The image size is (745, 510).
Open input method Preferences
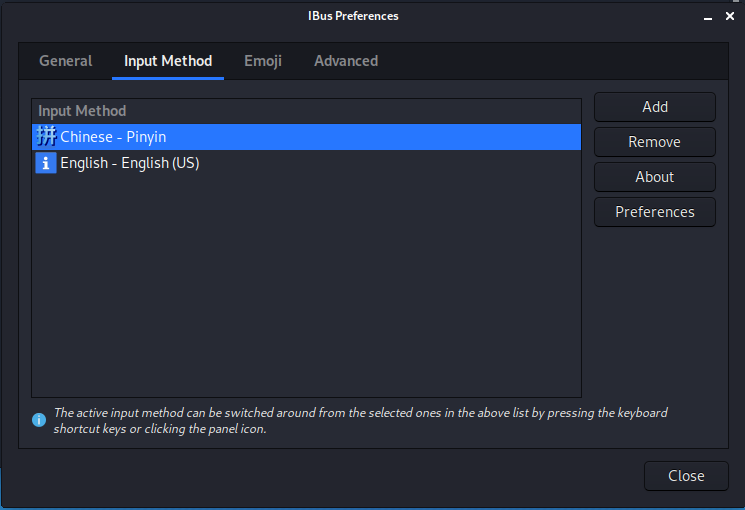[x=655, y=212]
